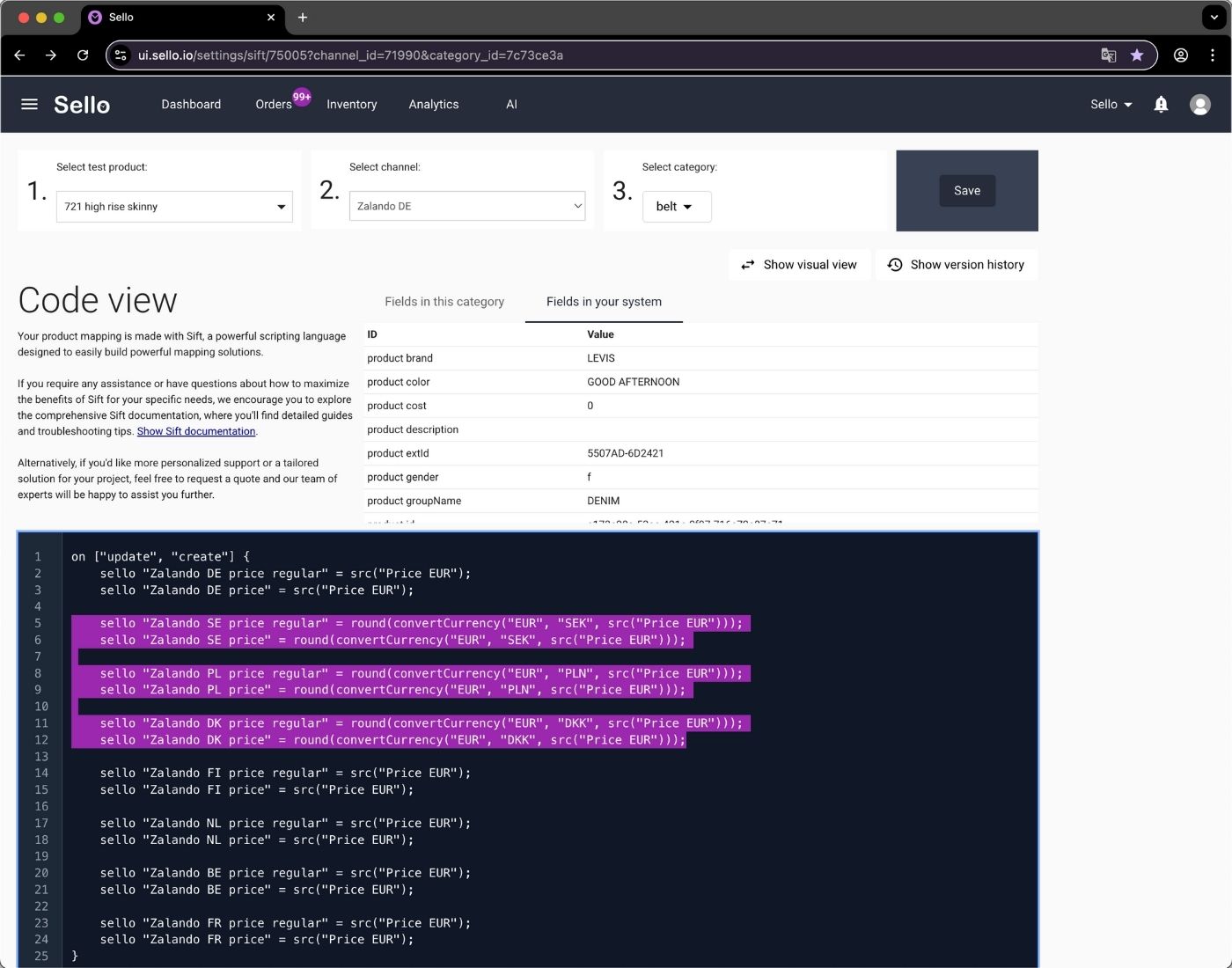Open the Zalando DE channel dropdown
The image size is (1232, 968).
point(467,206)
